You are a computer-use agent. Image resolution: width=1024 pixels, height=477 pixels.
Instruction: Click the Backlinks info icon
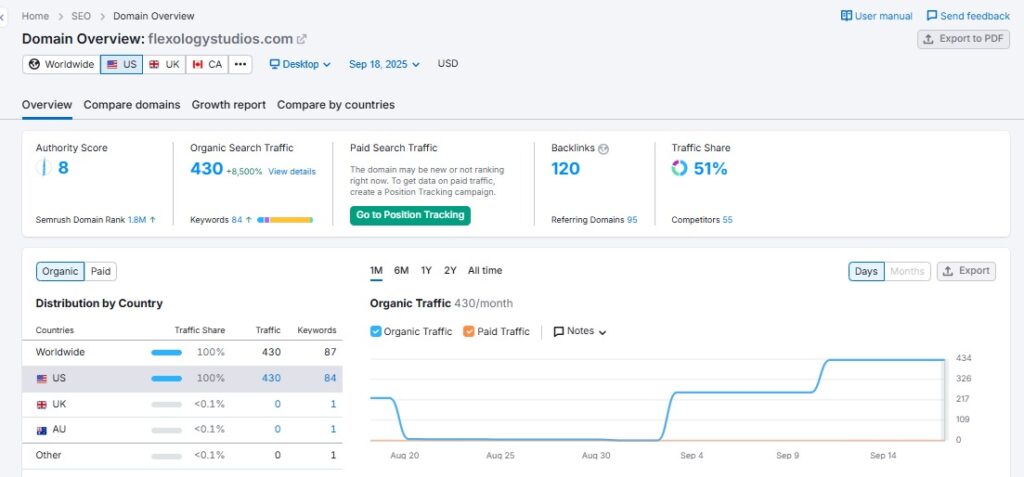[603, 149]
